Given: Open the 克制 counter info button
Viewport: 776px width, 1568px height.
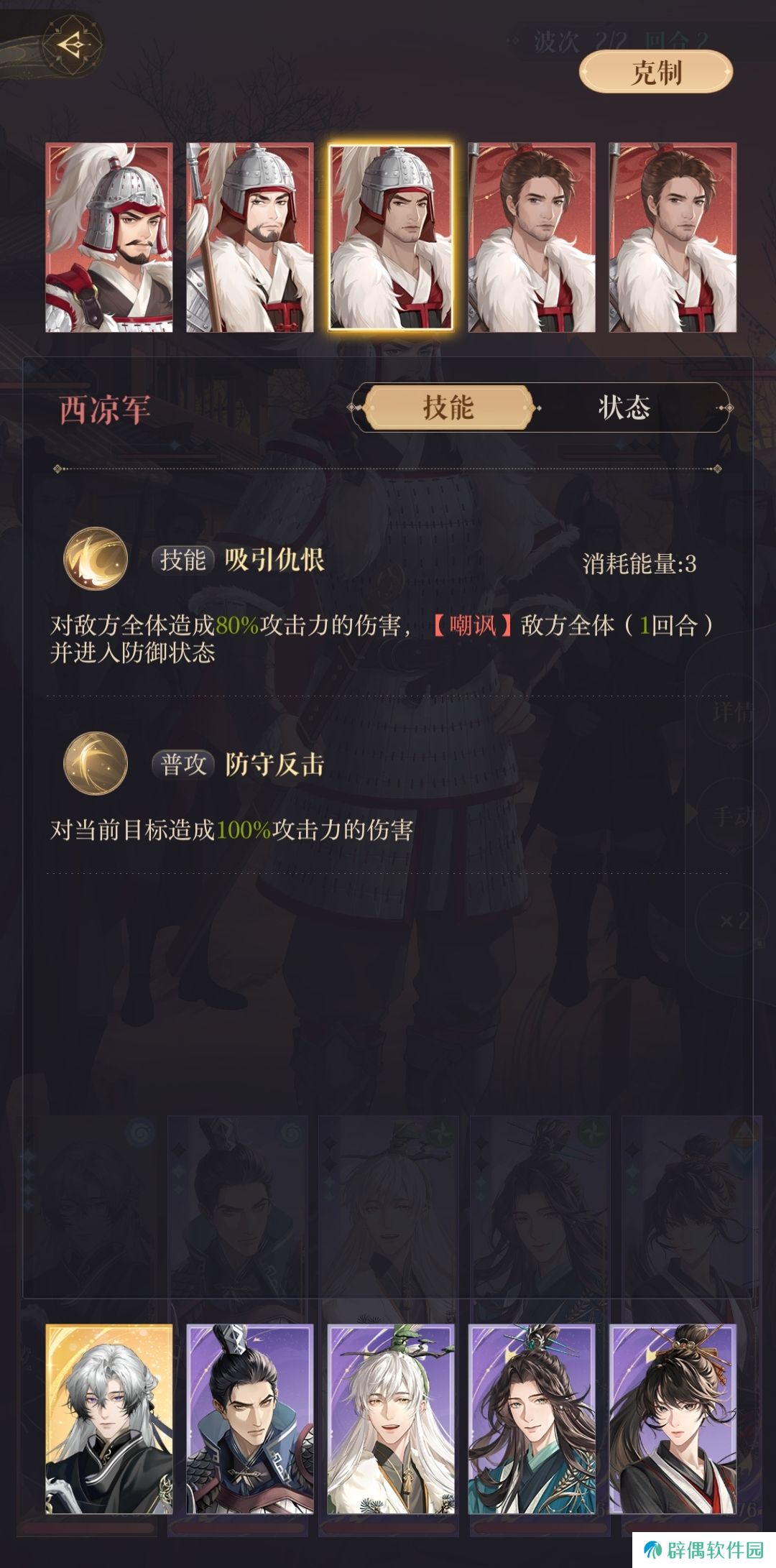Looking at the screenshot, I should point(656,72).
